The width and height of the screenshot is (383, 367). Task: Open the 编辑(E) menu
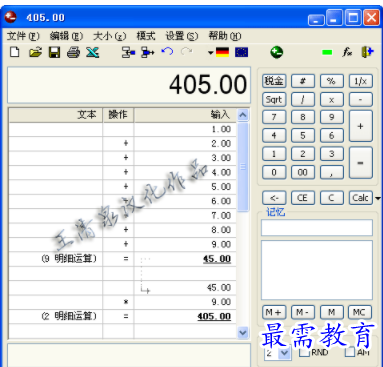click(66, 36)
